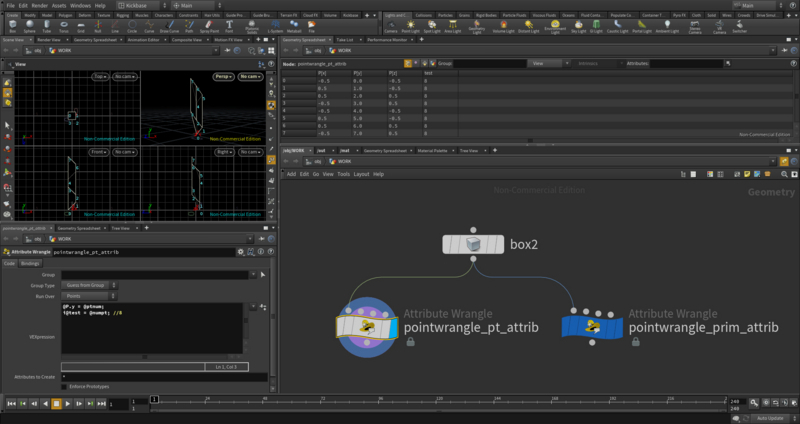Toggle display flag on pointwrangle_pt_attrib node
The height and width of the screenshot is (424, 800).
(393, 327)
